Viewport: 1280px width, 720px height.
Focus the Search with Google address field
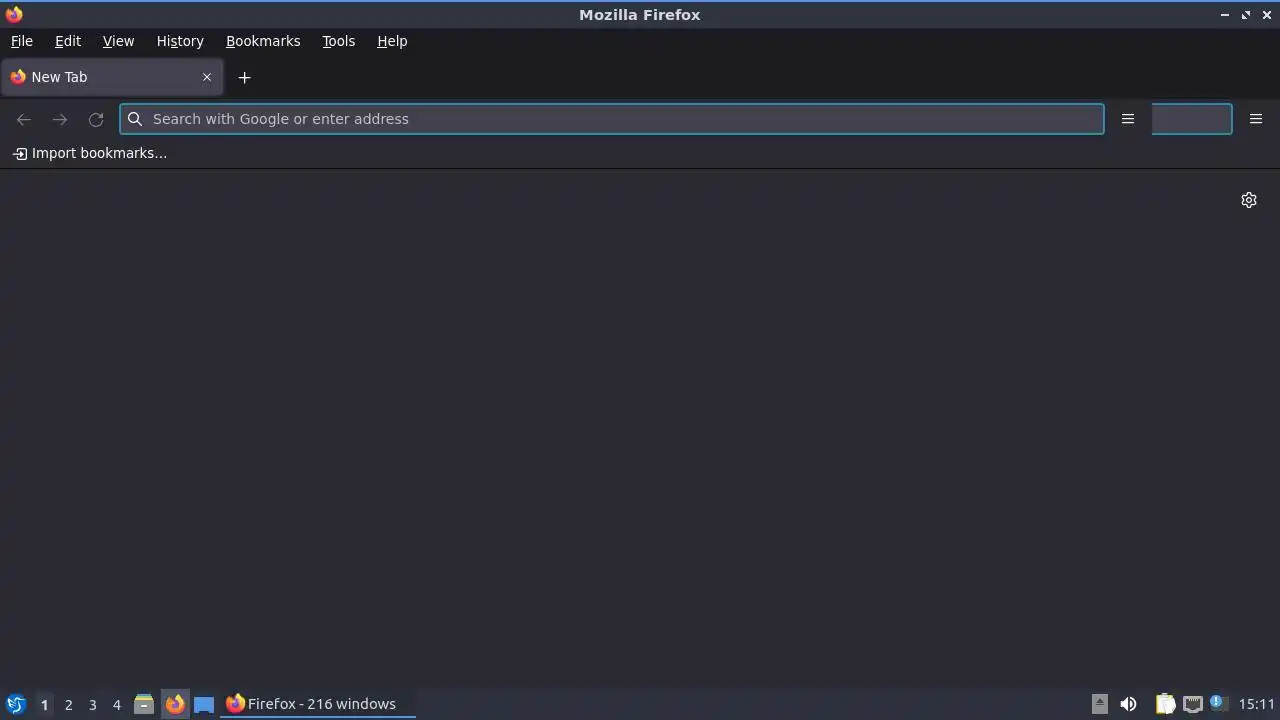click(x=612, y=119)
